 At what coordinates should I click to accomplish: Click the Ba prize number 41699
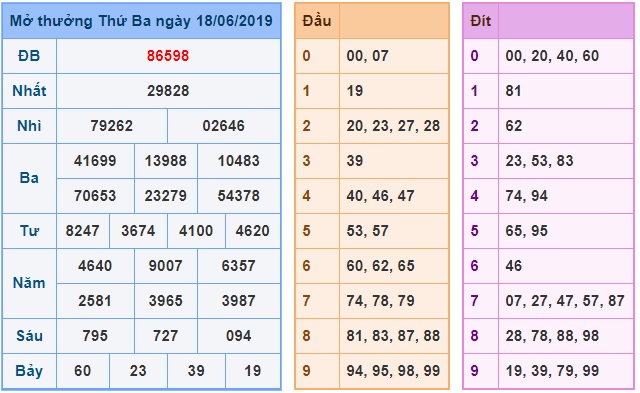(95, 161)
